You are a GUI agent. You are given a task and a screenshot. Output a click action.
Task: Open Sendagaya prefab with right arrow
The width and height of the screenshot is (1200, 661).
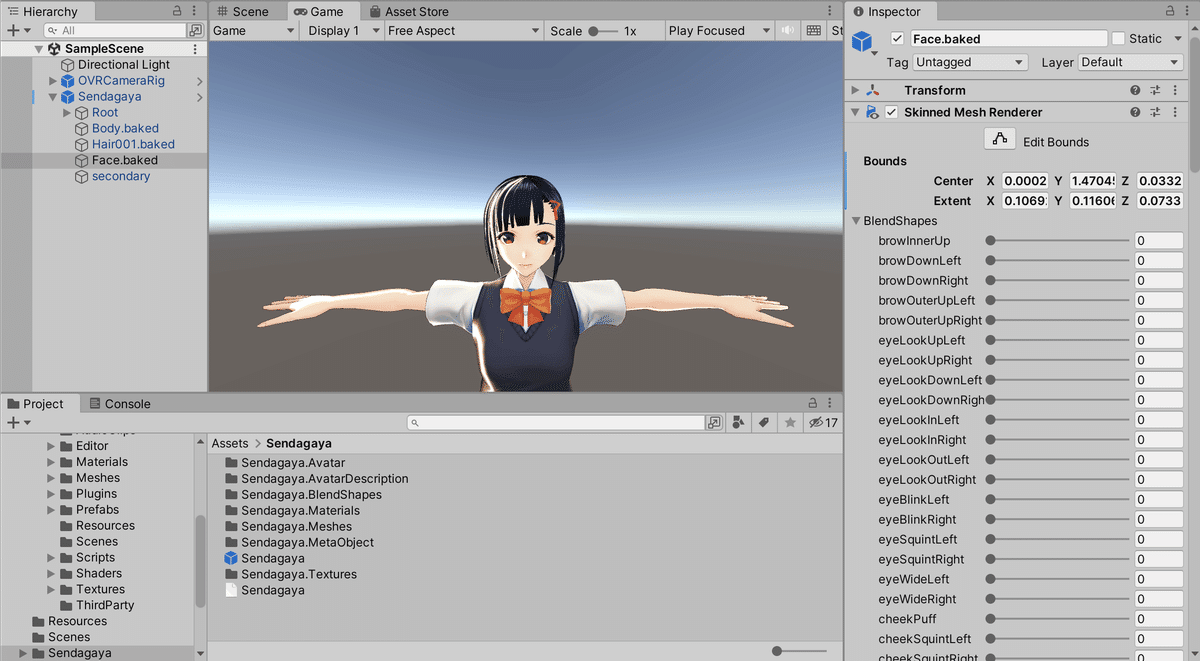click(200, 97)
